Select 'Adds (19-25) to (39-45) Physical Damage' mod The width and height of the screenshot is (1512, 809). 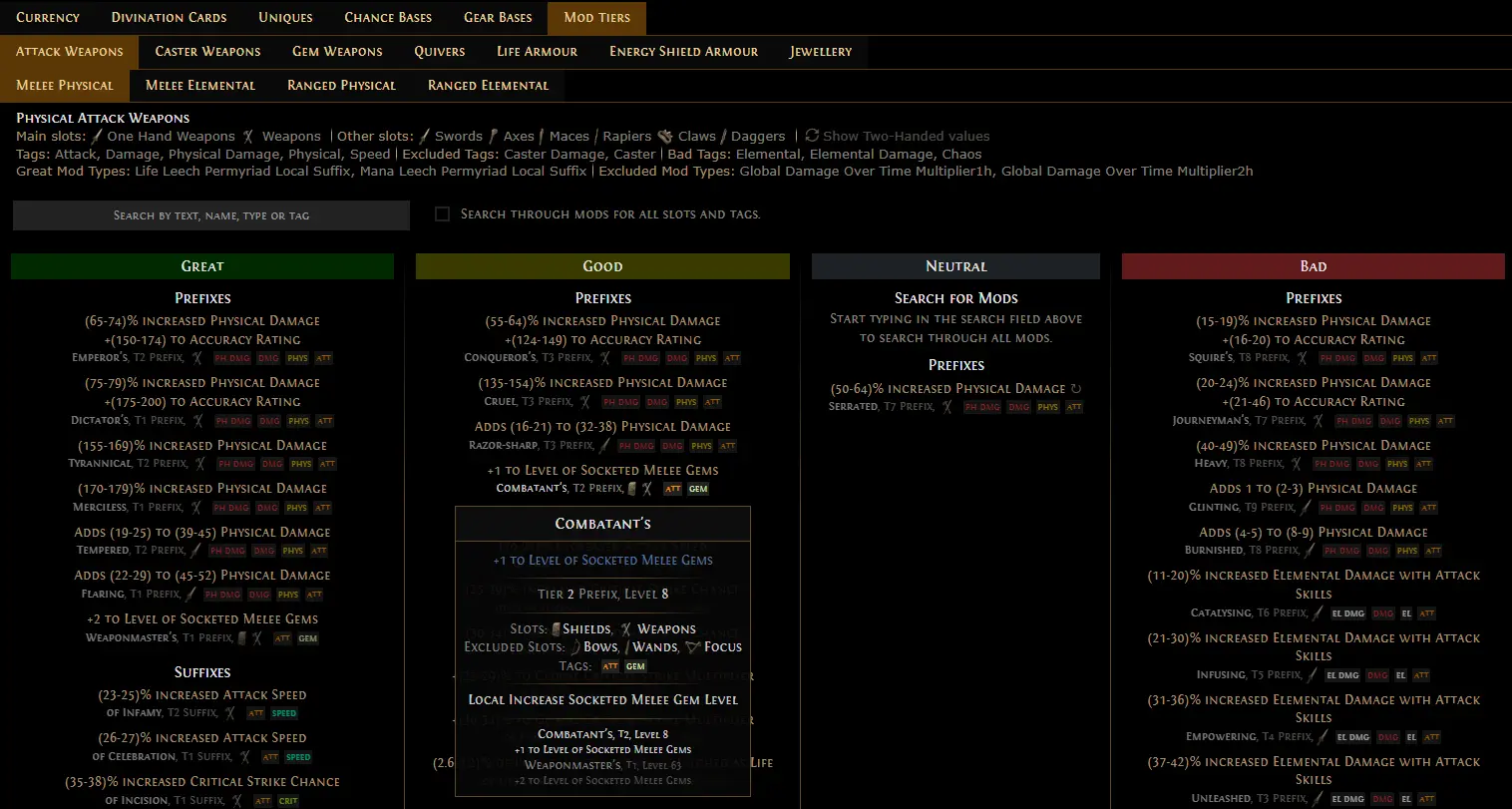click(x=202, y=533)
